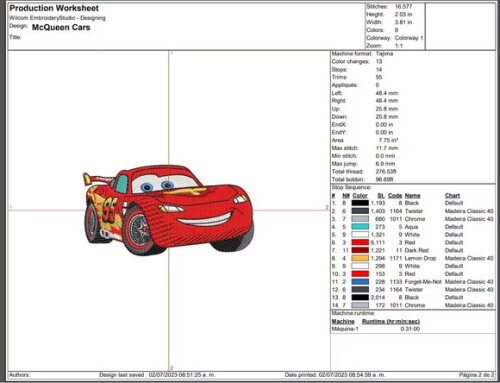Click the White swatch in stop 9

coord(360,266)
